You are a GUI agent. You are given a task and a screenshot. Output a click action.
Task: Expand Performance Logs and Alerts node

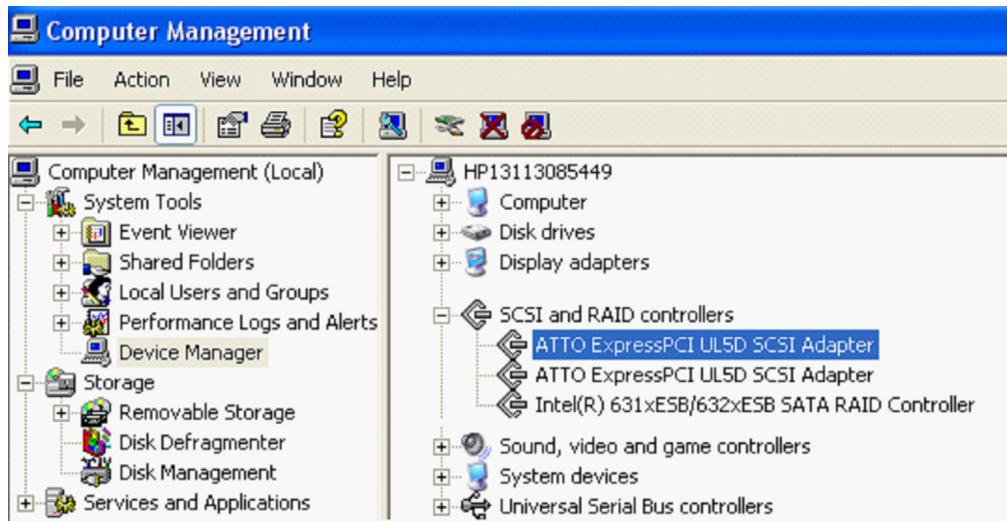pos(61,322)
